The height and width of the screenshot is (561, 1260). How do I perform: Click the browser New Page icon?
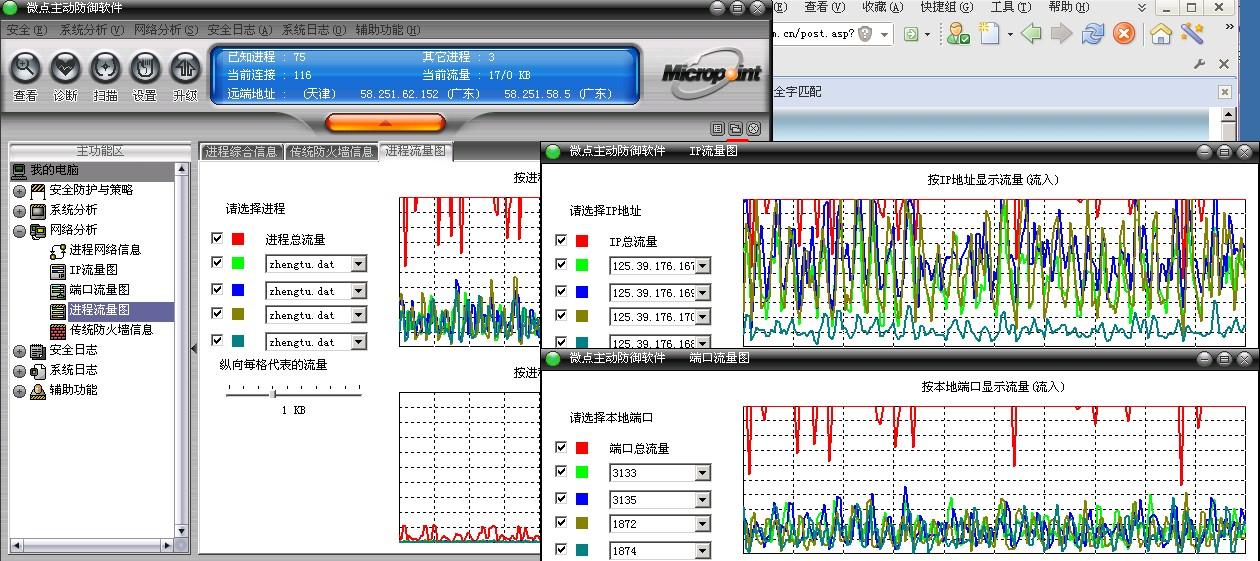click(x=989, y=34)
